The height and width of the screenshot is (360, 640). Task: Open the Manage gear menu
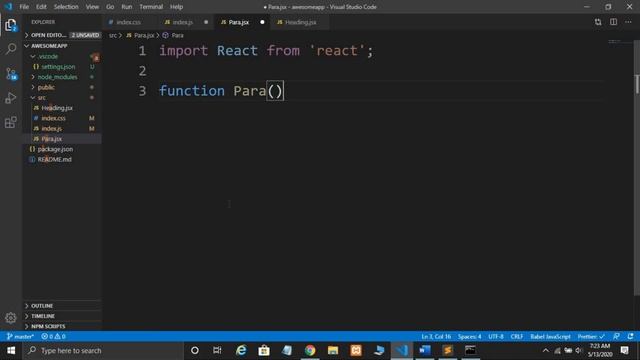coord(11,318)
